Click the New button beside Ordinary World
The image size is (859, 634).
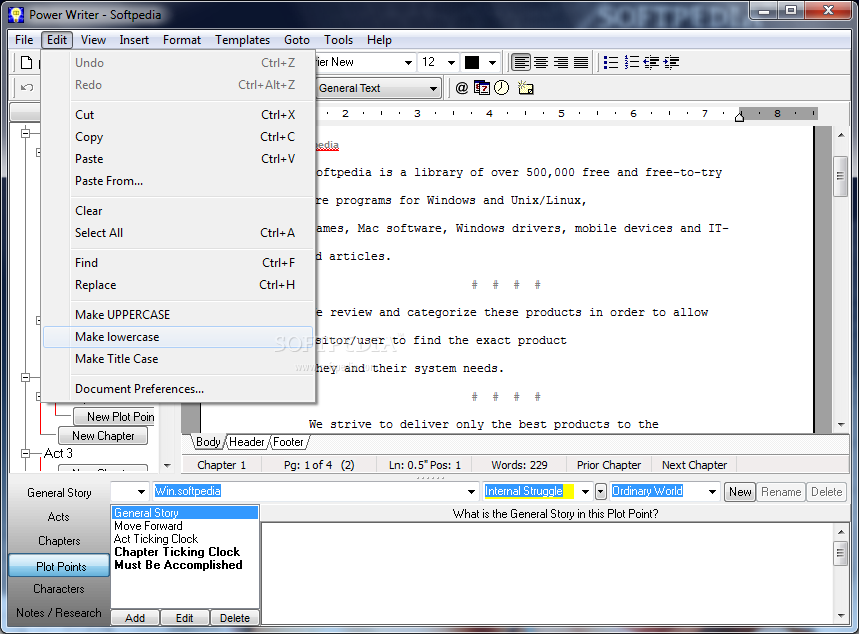740,492
